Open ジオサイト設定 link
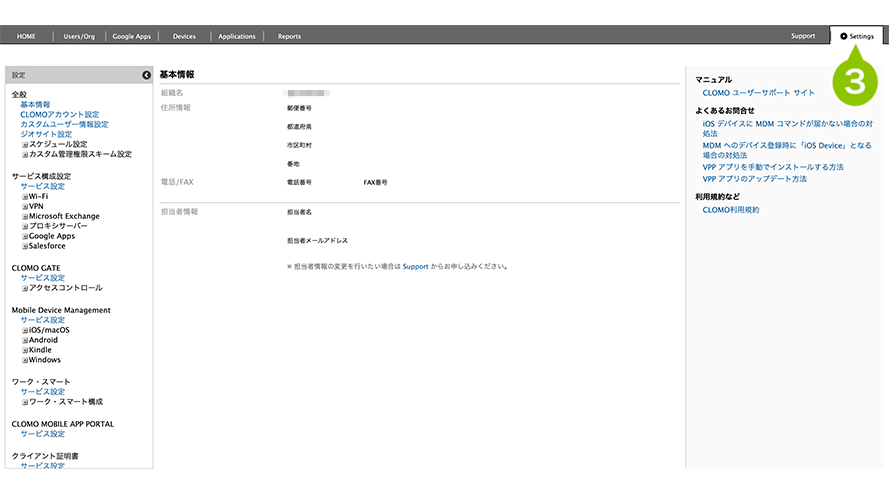889x500 pixels. pos(46,134)
